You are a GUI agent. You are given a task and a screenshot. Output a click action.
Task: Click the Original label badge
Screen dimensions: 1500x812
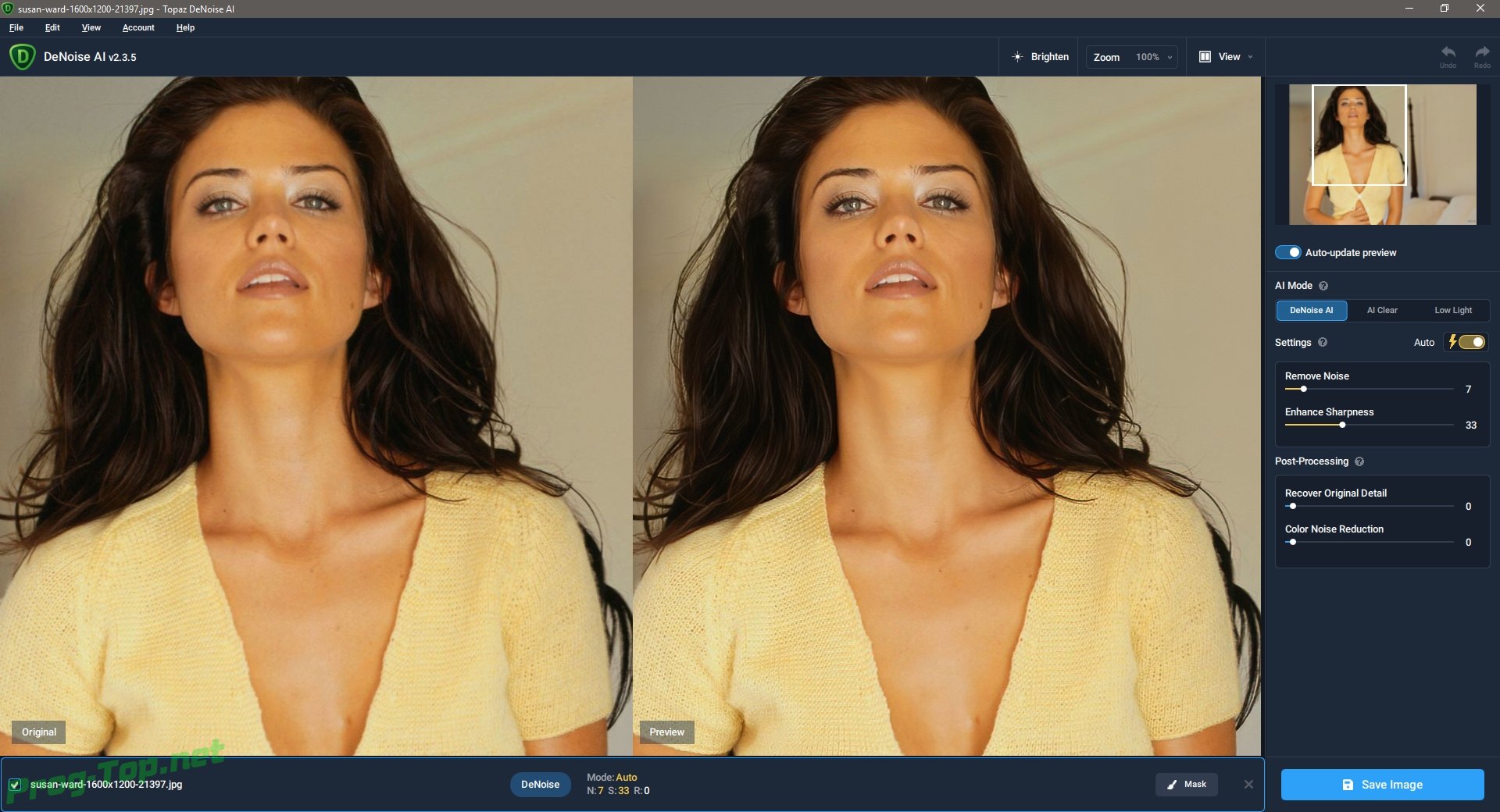coord(39,732)
